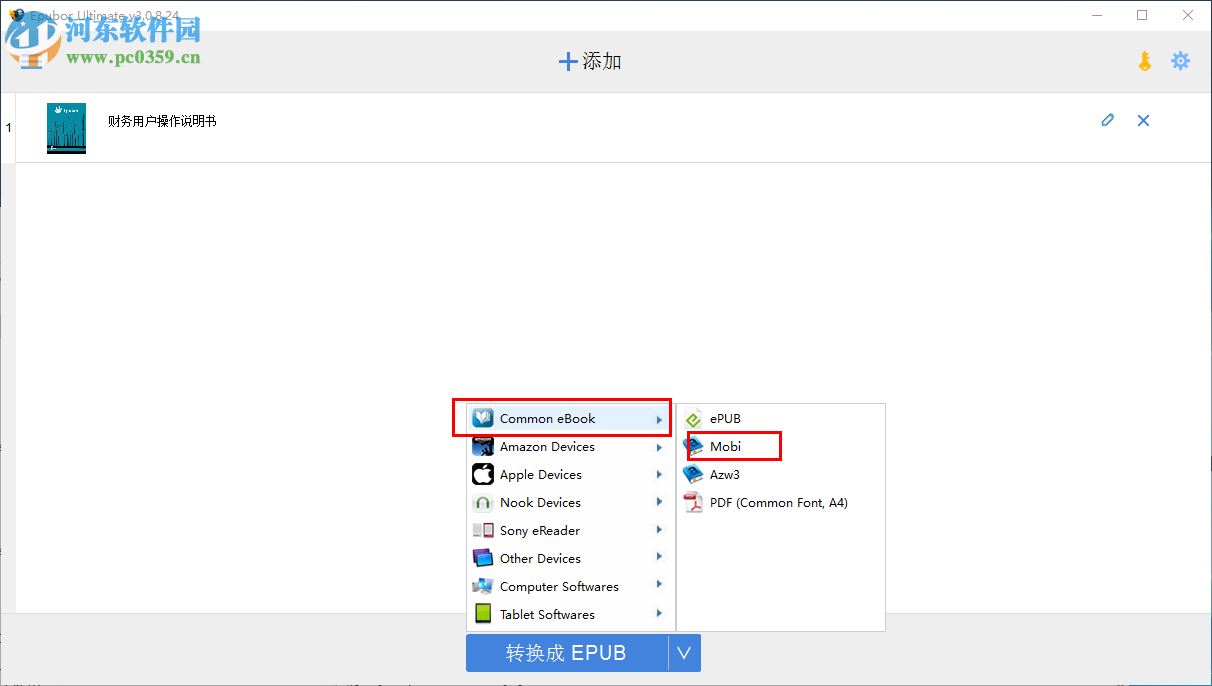Choose Mobi output format
Screen dimensions: 1212x686
[x=780, y=446]
